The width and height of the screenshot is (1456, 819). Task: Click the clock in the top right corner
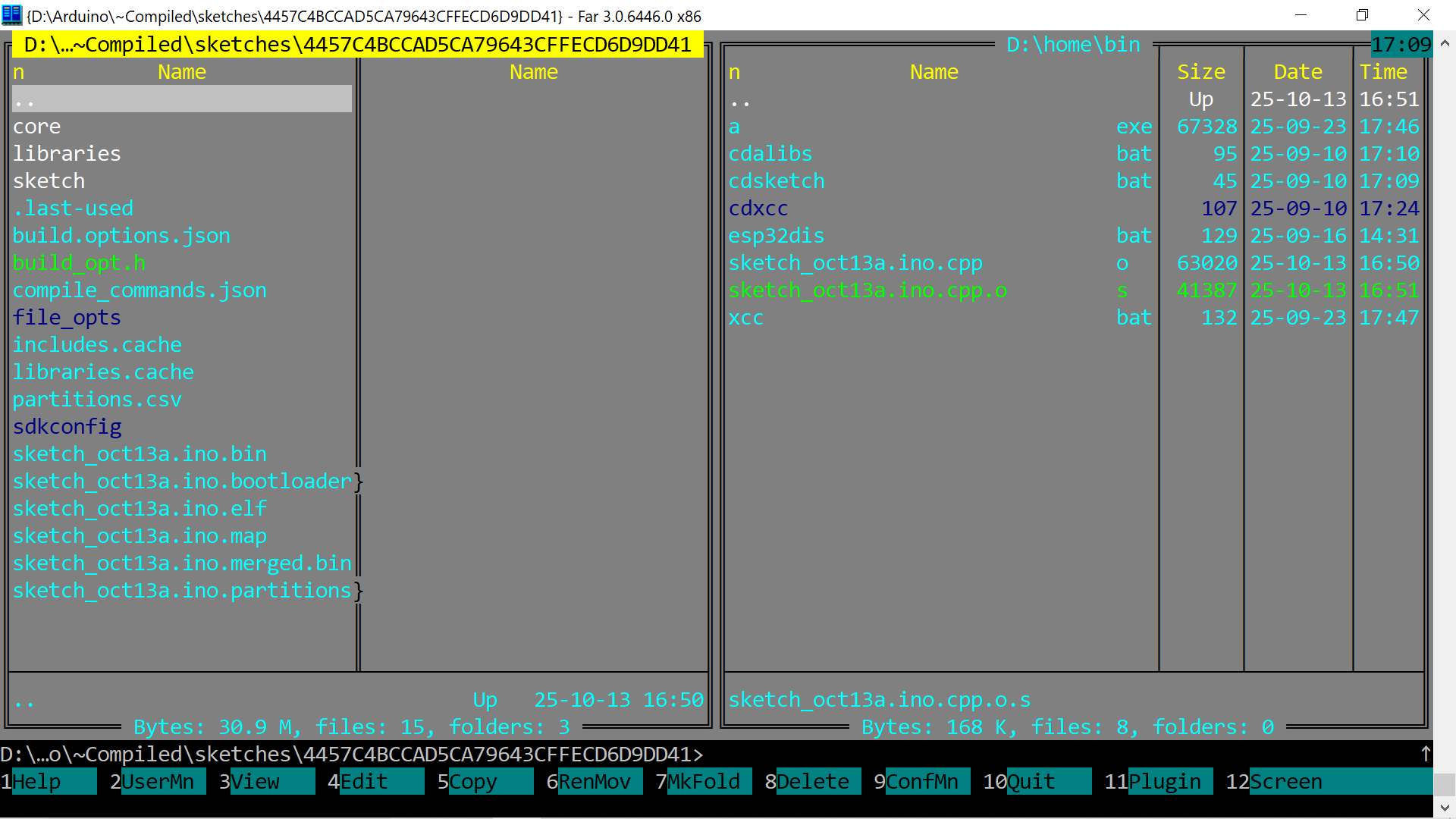point(1401,45)
